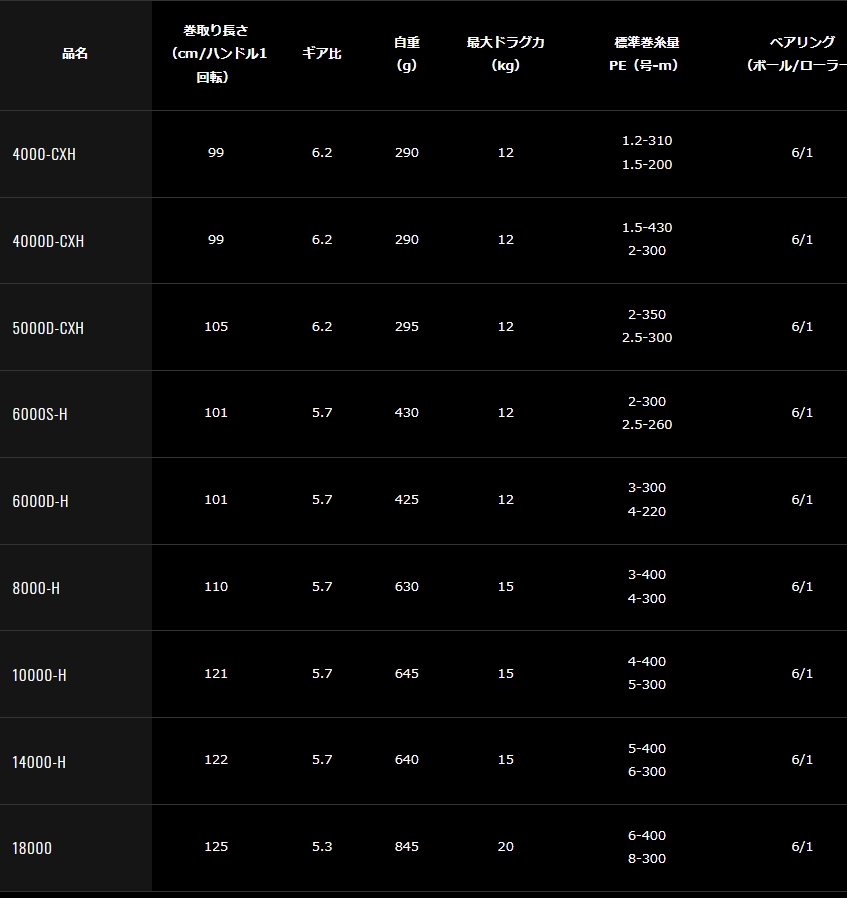Viewport: 847px width, 898px height.
Task: Click weight 845 for 18000
Action: tap(407, 846)
